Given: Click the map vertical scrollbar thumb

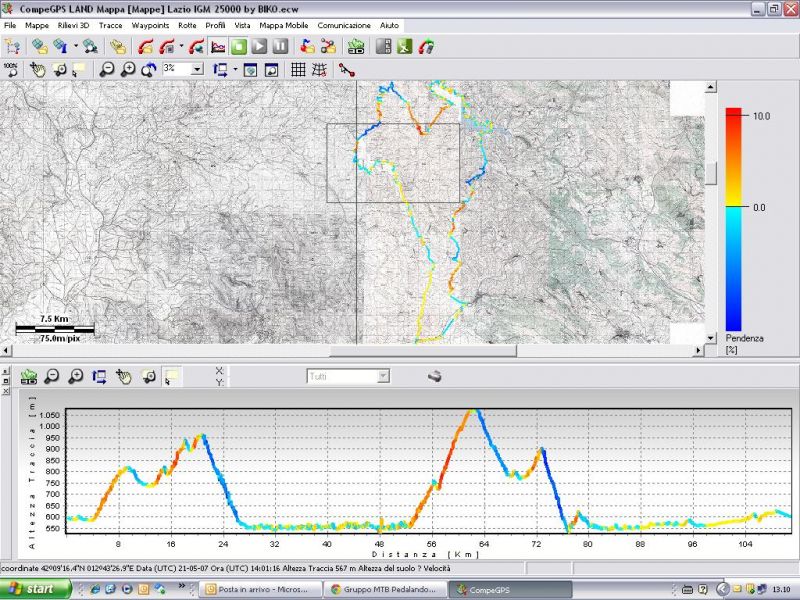Looking at the screenshot, I should [x=711, y=173].
